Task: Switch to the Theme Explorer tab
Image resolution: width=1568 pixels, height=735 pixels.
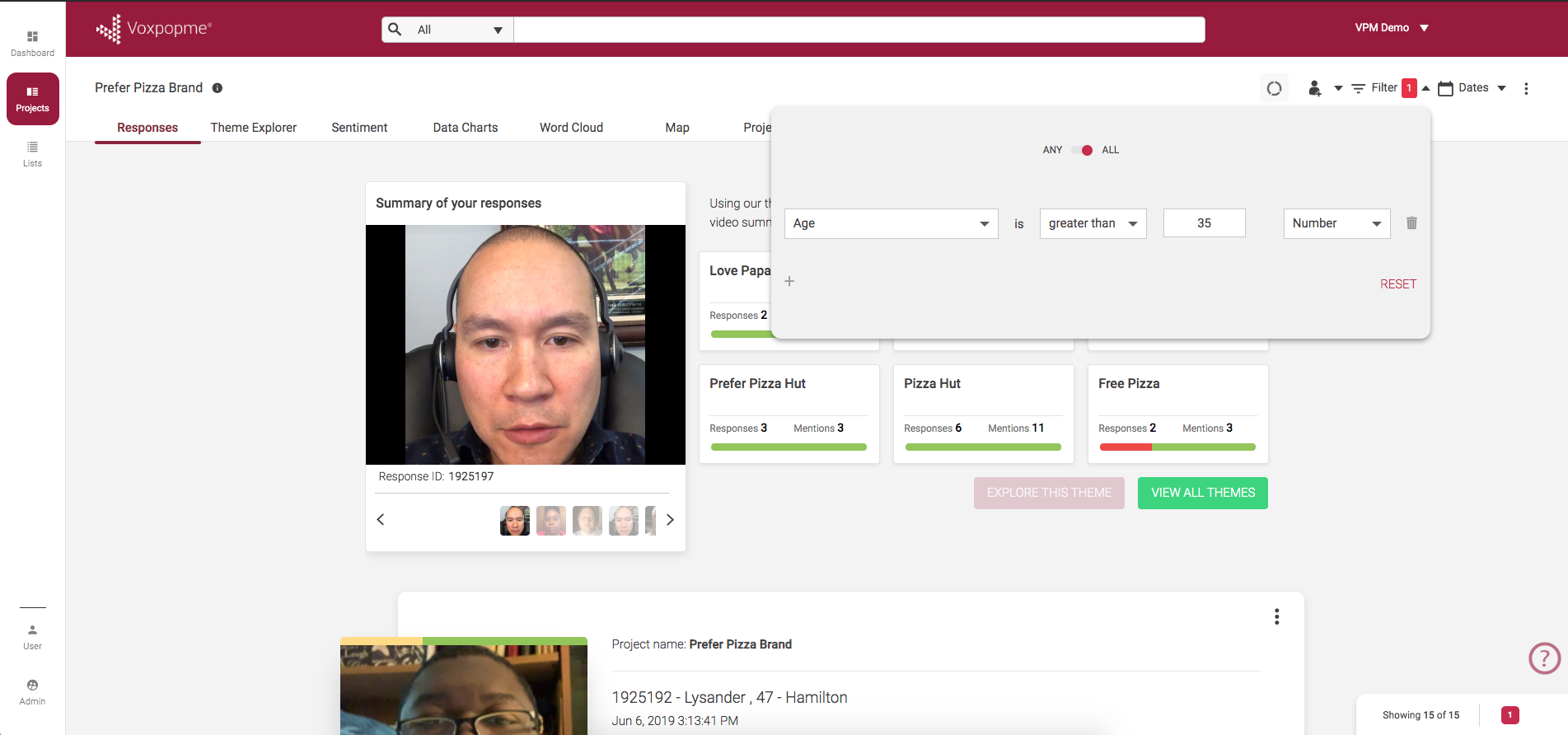Action: [253, 128]
